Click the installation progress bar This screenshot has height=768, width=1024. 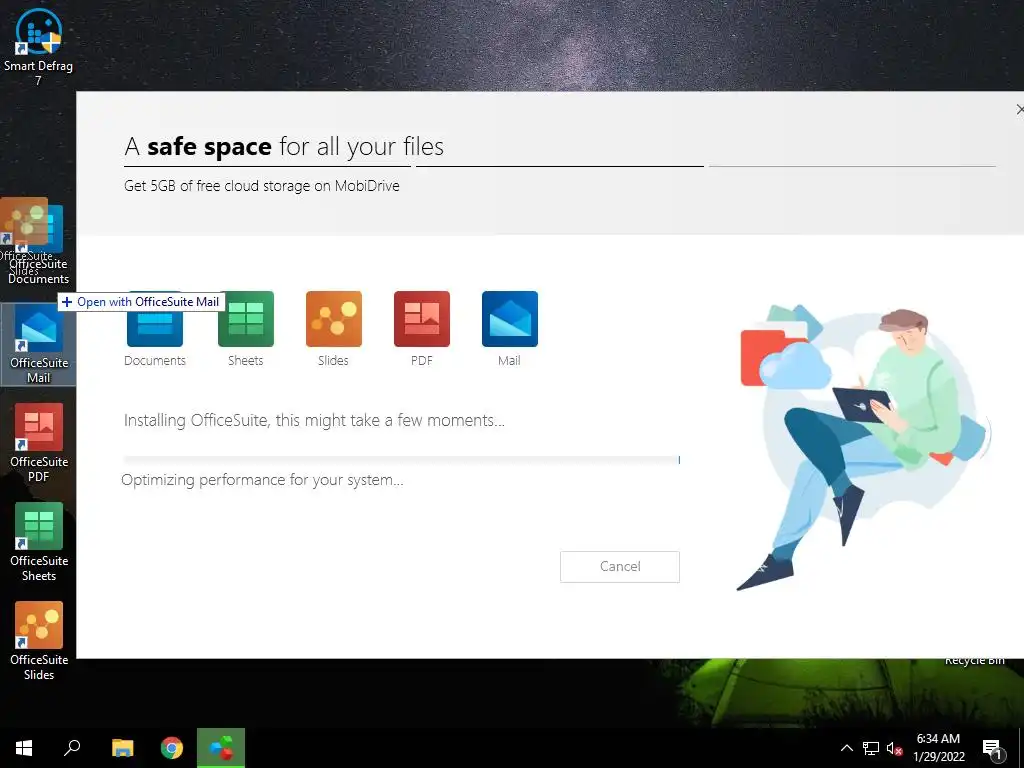(x=402, y=460)
